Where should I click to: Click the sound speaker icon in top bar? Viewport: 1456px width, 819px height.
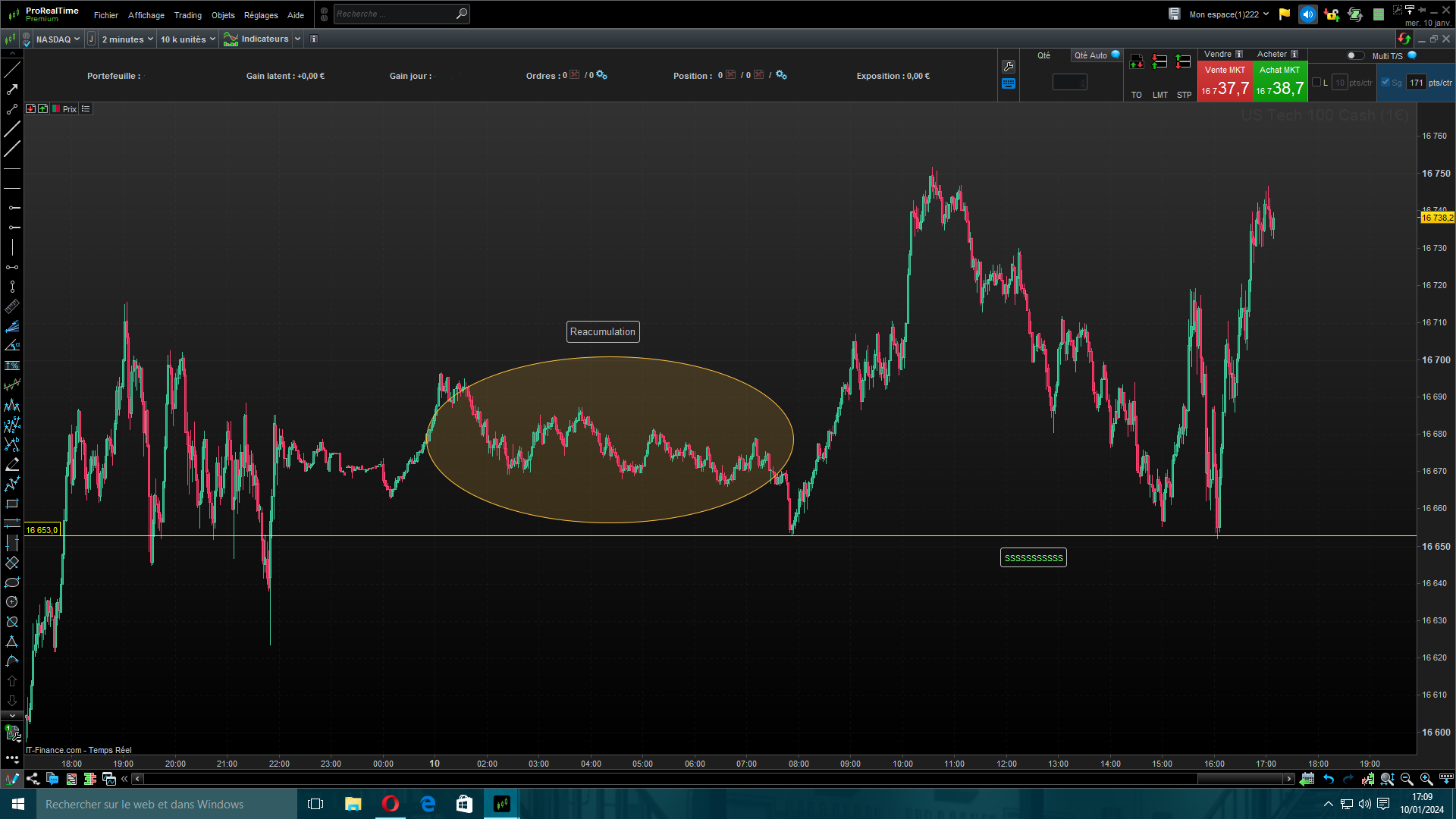coord(1307,14)
